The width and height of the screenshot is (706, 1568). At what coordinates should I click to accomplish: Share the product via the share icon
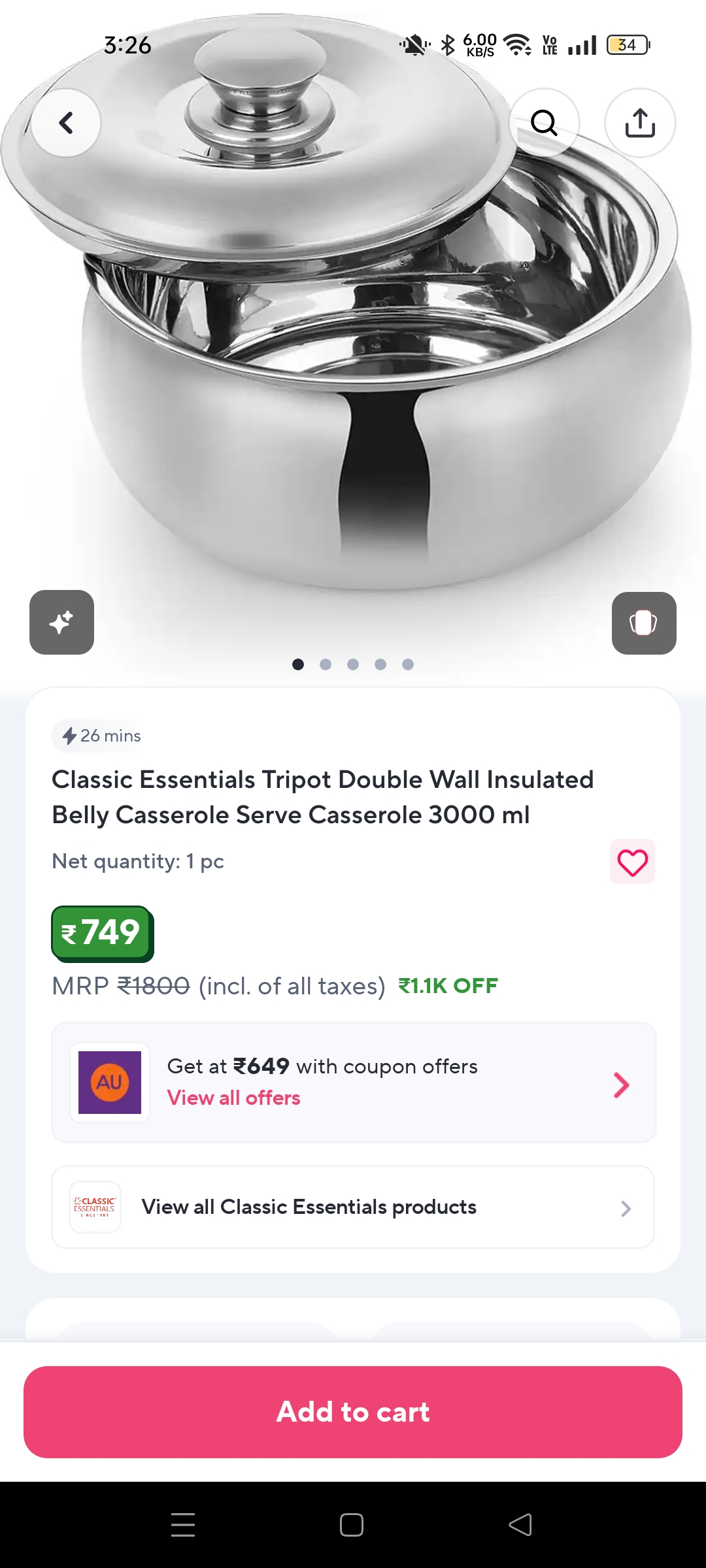639,123
